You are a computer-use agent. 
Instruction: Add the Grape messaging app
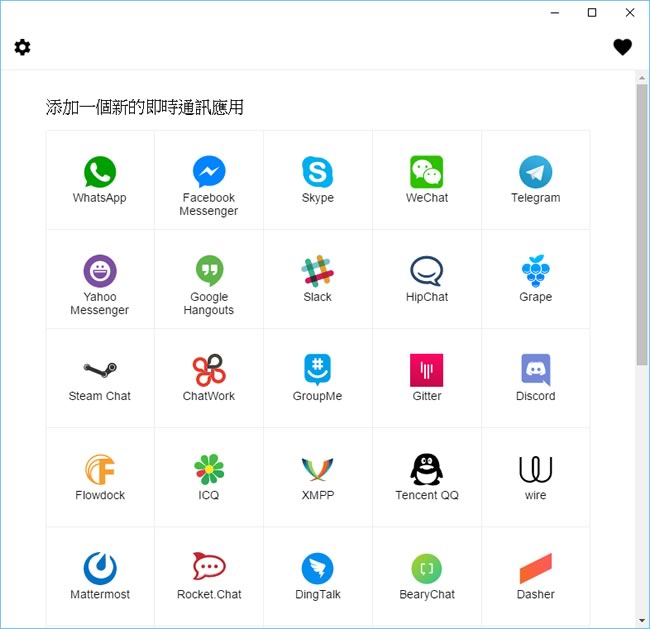536,279
